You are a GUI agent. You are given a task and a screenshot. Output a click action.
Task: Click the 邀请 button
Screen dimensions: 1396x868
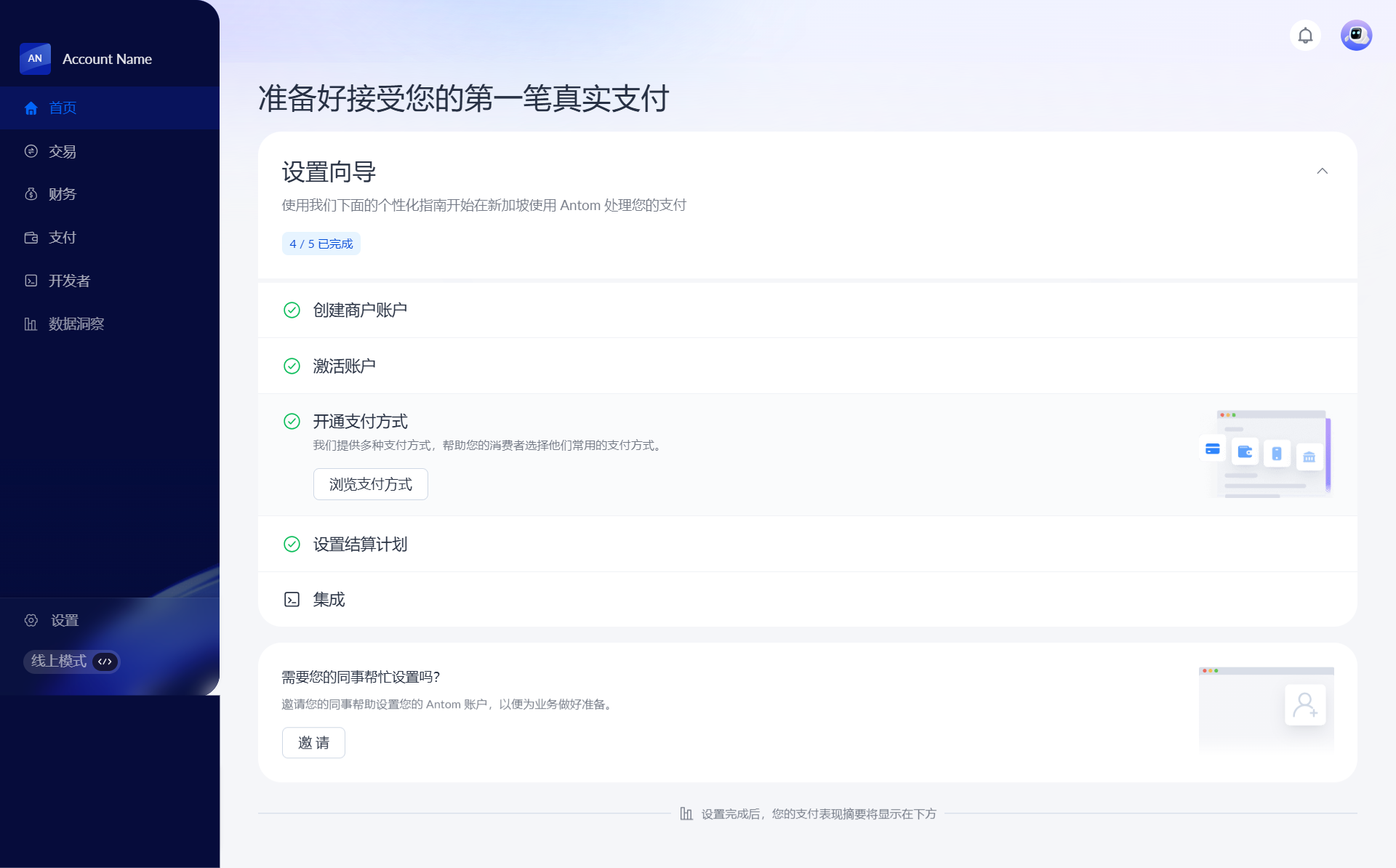(x=313, y=743)
